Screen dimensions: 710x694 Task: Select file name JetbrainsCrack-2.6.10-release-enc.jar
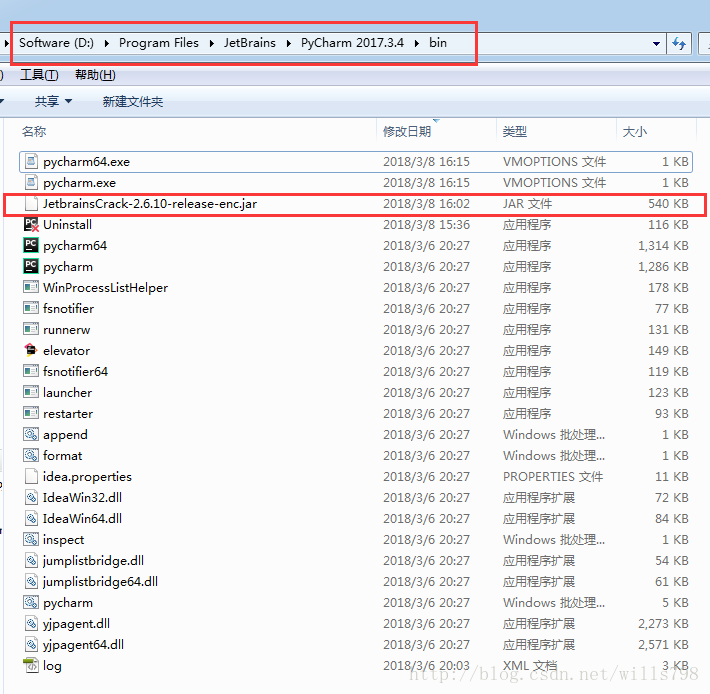(150, 204)
